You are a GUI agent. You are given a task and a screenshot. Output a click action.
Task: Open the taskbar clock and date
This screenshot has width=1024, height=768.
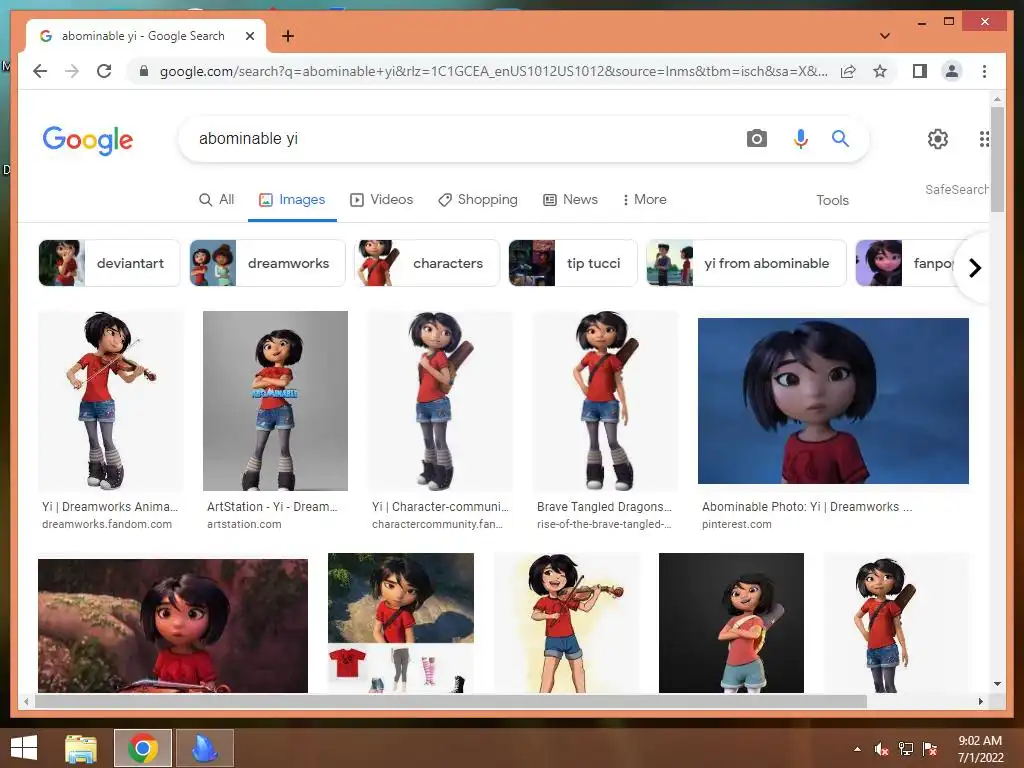(x=980, y=748)
